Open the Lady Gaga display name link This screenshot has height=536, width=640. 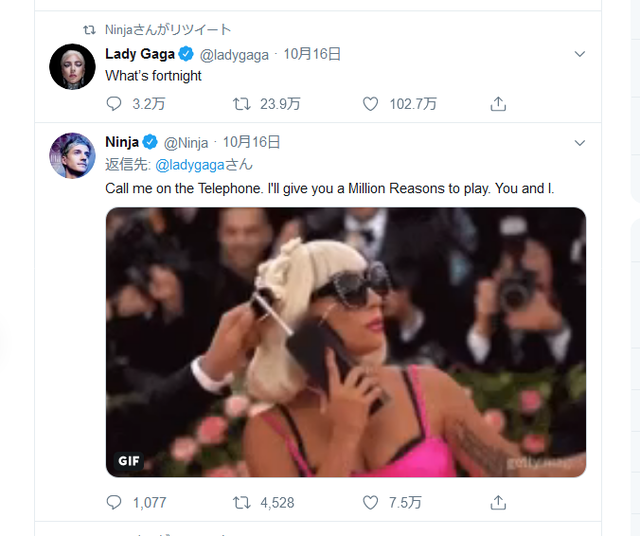[x=140, y=54]
